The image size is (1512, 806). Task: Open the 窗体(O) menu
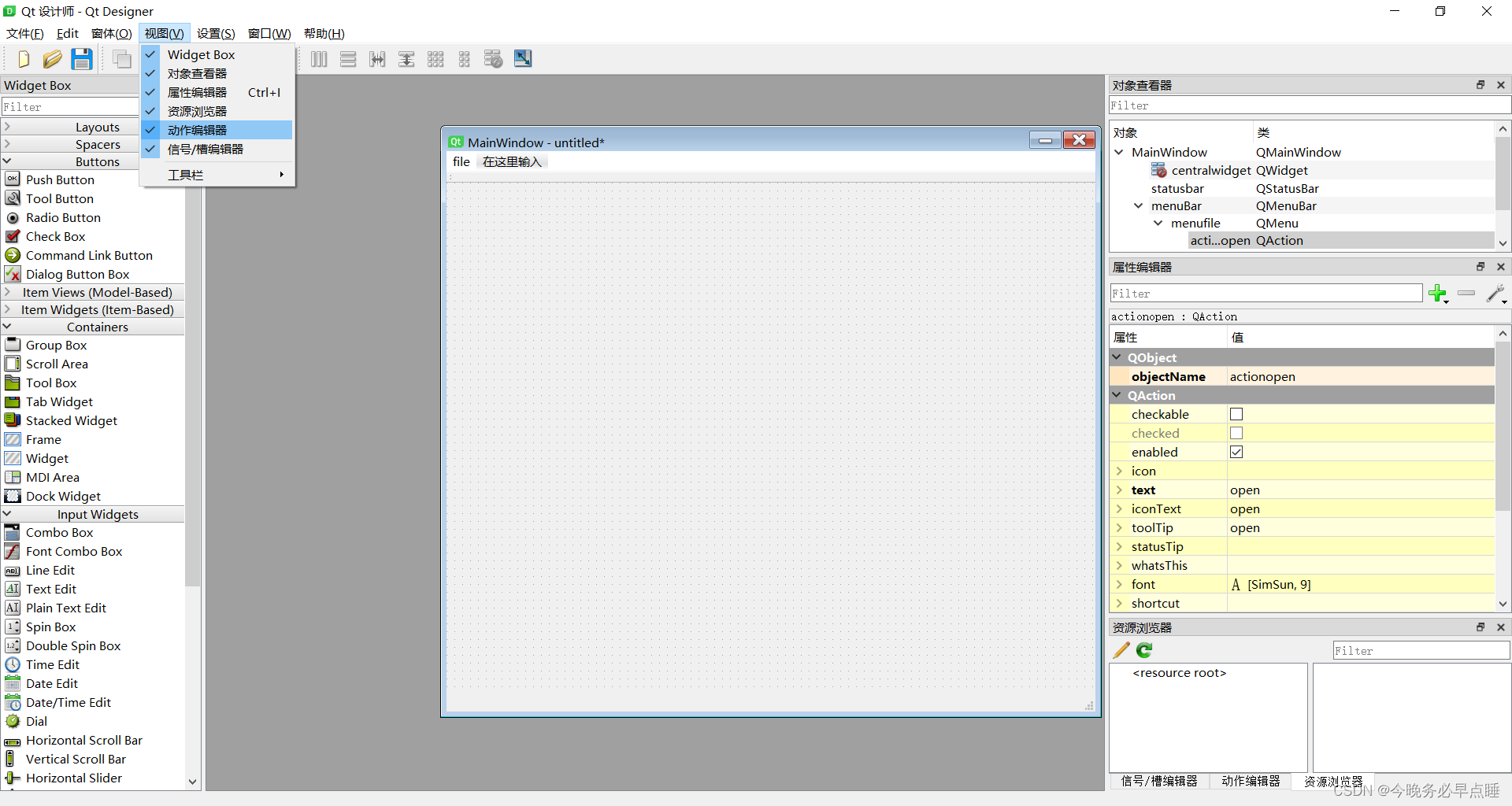click(x=112, y=33)
